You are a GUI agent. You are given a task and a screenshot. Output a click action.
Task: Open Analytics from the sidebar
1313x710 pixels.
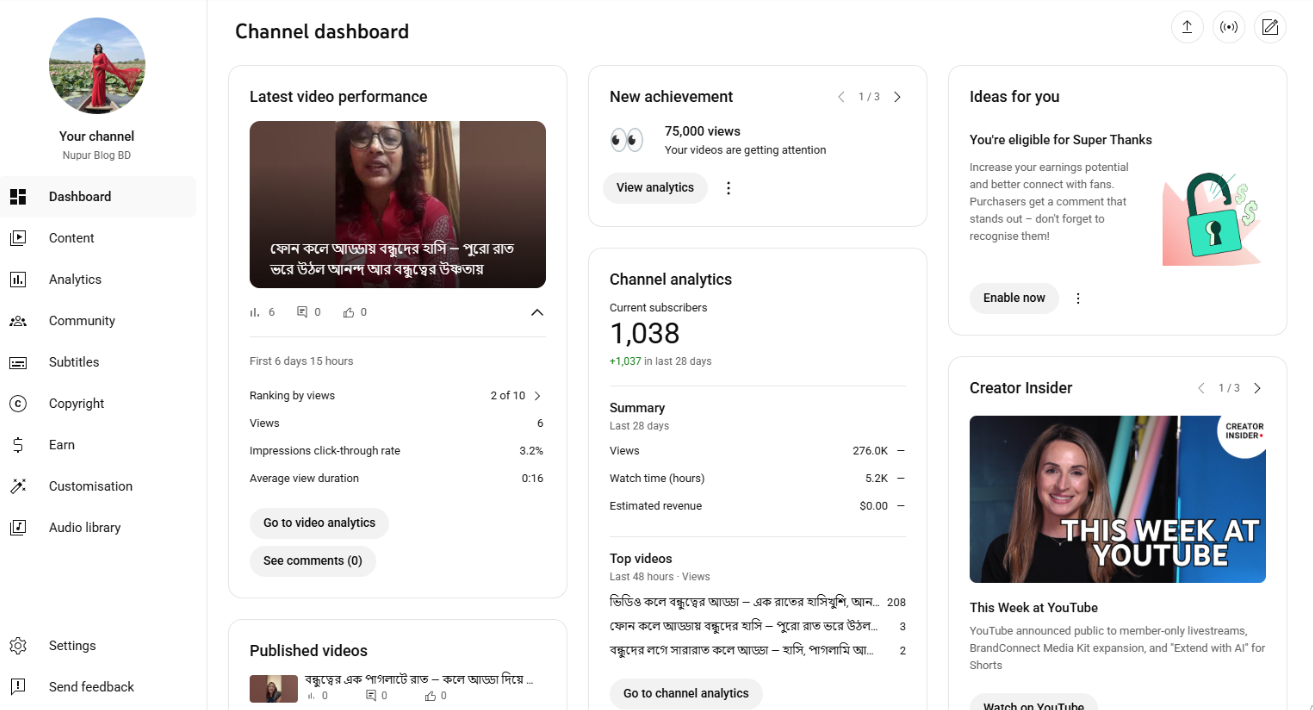75,279
